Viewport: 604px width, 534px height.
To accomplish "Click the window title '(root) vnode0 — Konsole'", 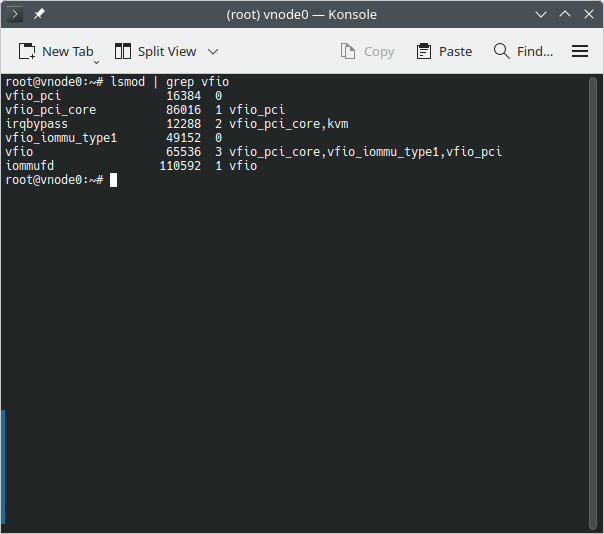I will click(302, 15).
